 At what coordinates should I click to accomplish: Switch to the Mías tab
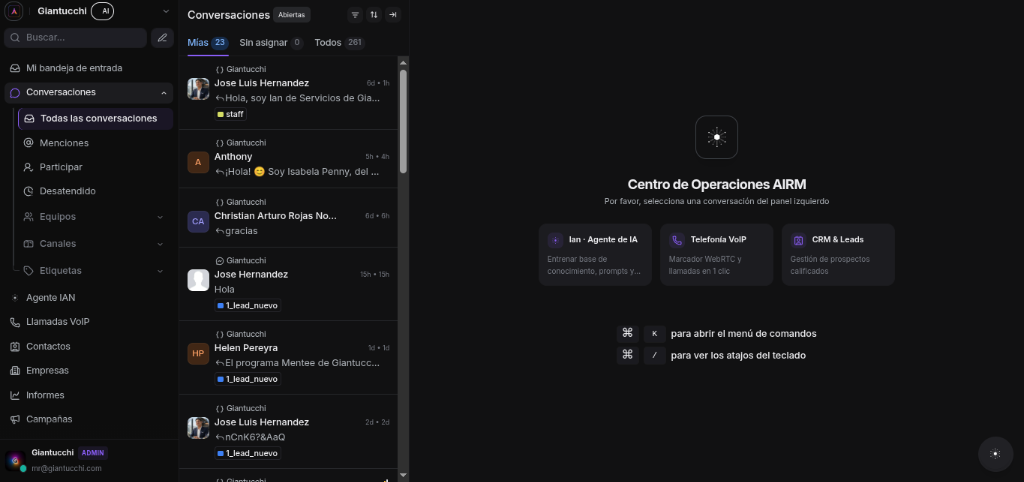coord(208,42)
